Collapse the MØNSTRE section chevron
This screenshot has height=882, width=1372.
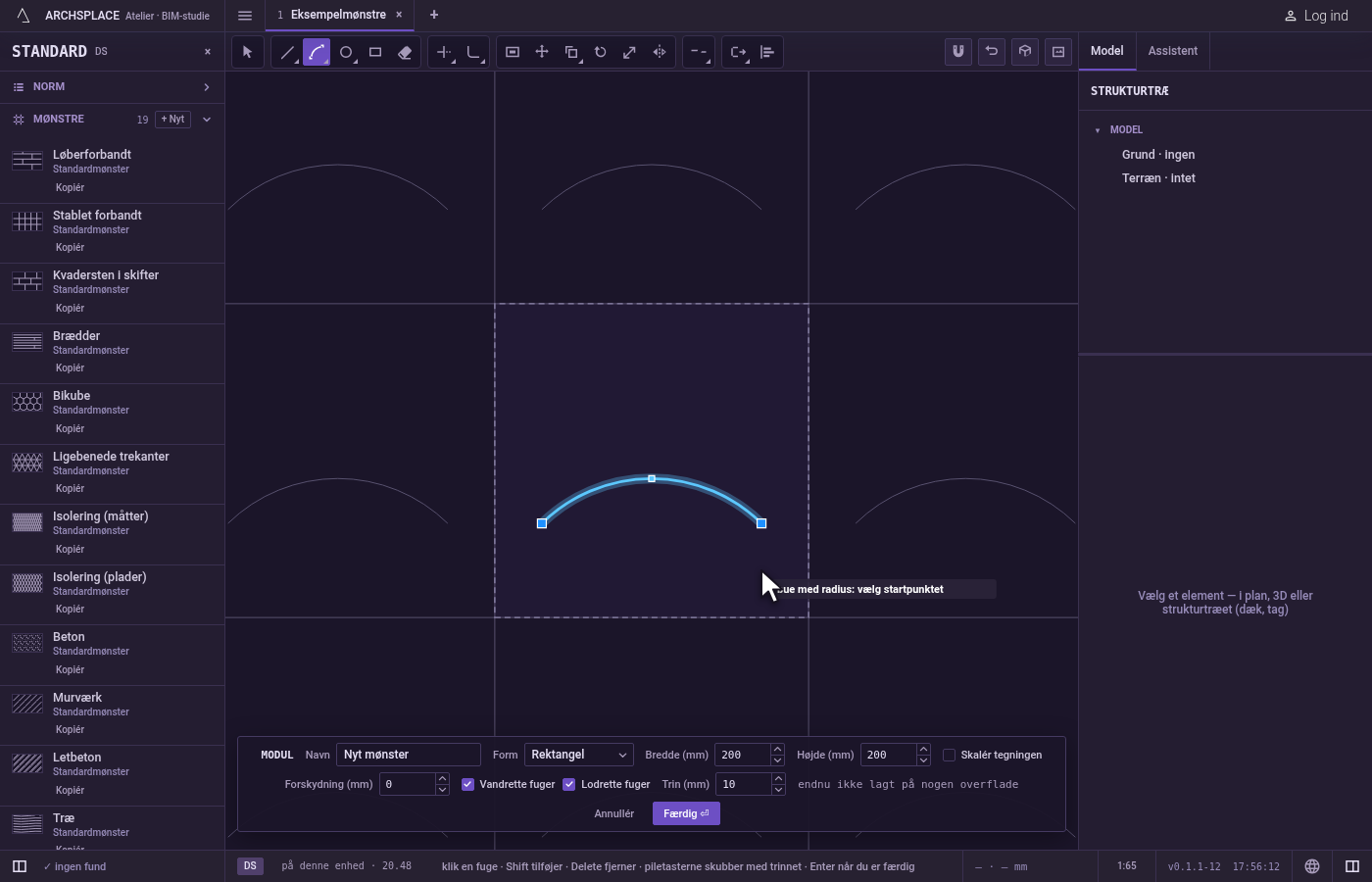click(207, 120)
